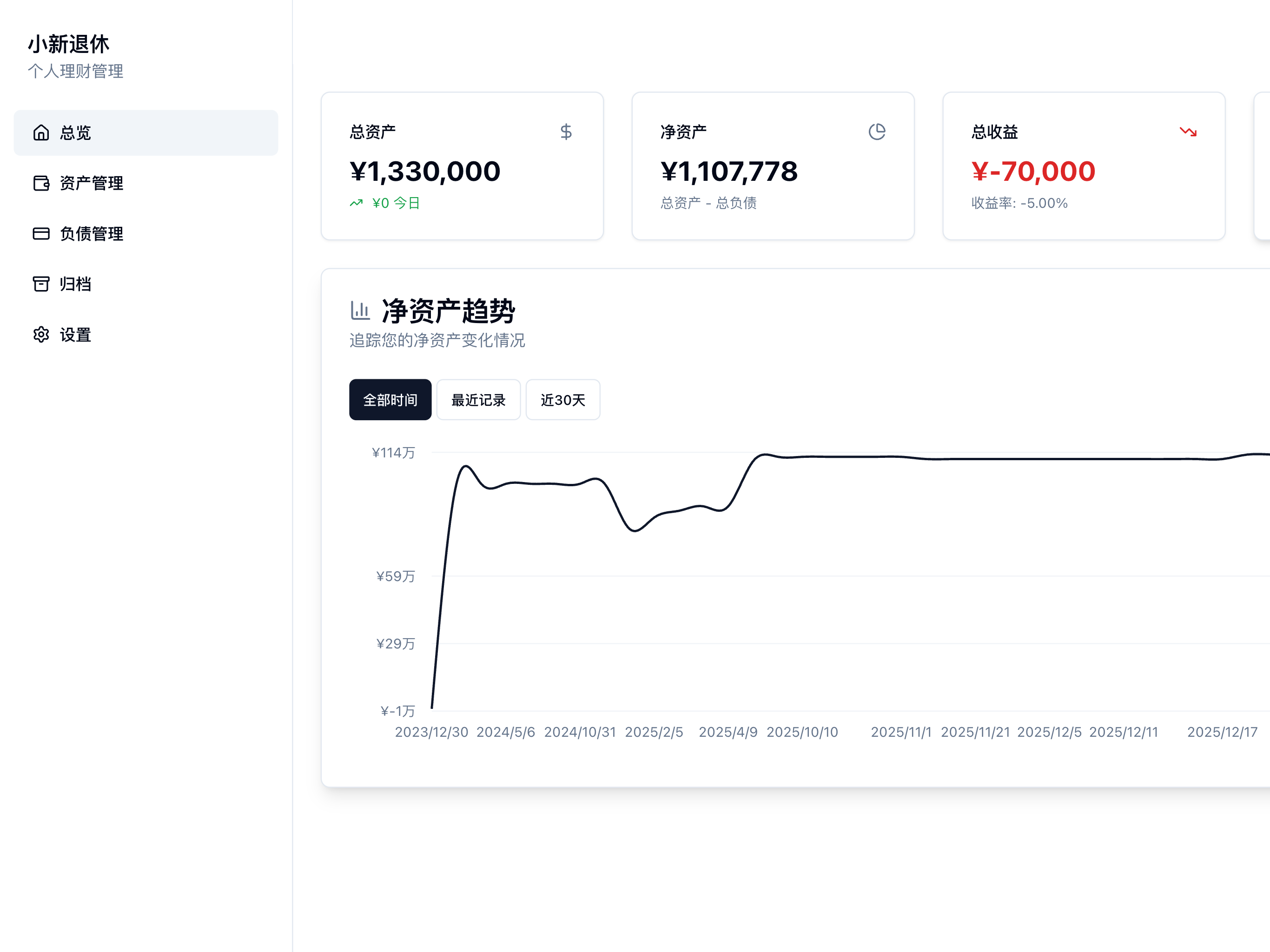Image resolution: width=1270 pixels, height=952 pixels.
Task: Open 资产管理 from the sidebar
Action: 91,183
